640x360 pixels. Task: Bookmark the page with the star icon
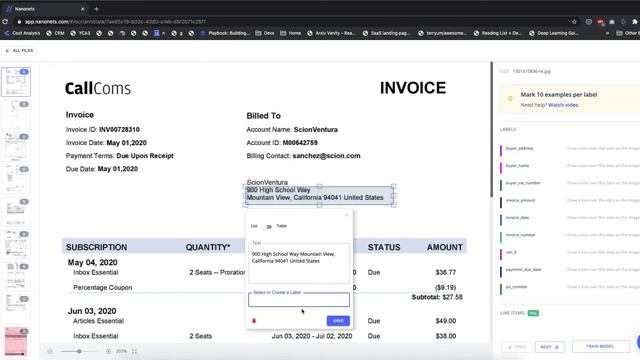574,22
